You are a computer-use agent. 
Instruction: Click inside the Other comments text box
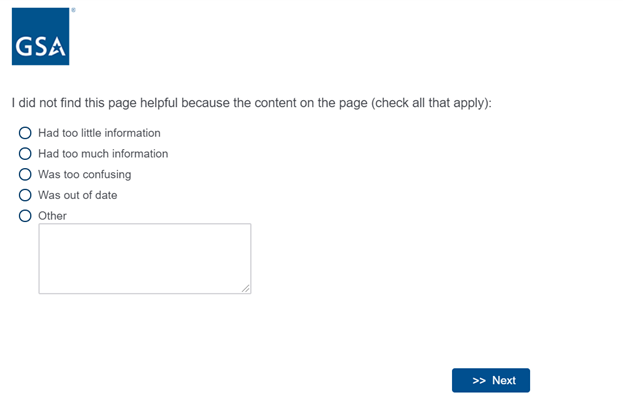coord(144,258)
